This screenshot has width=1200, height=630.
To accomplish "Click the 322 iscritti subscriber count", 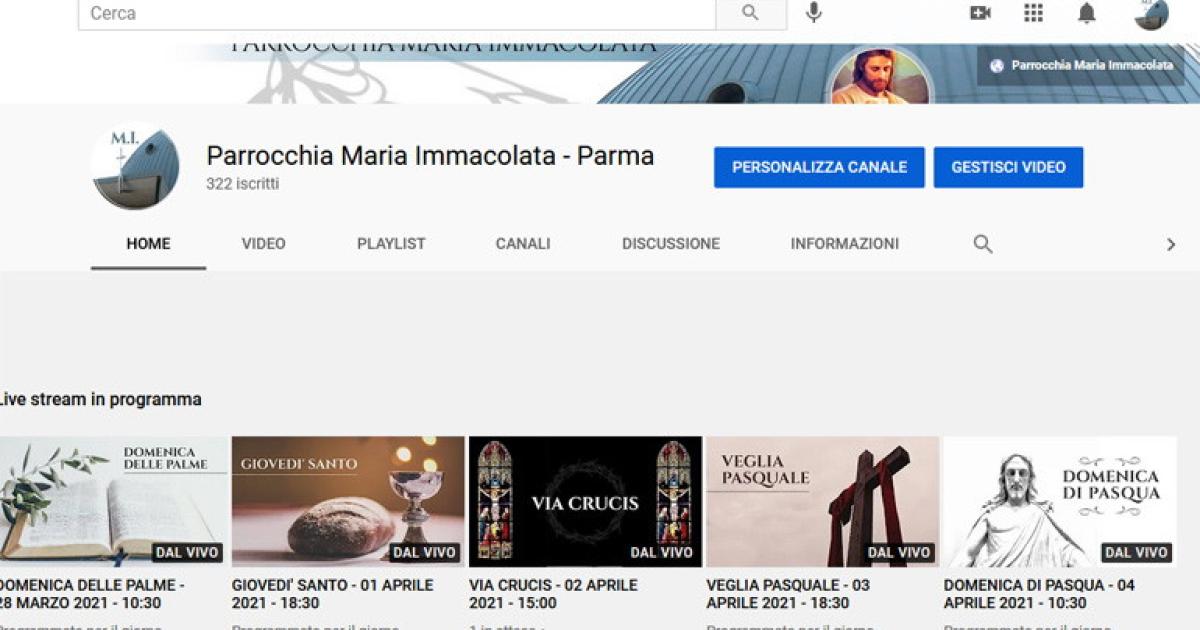I will (x=243, y=184).
